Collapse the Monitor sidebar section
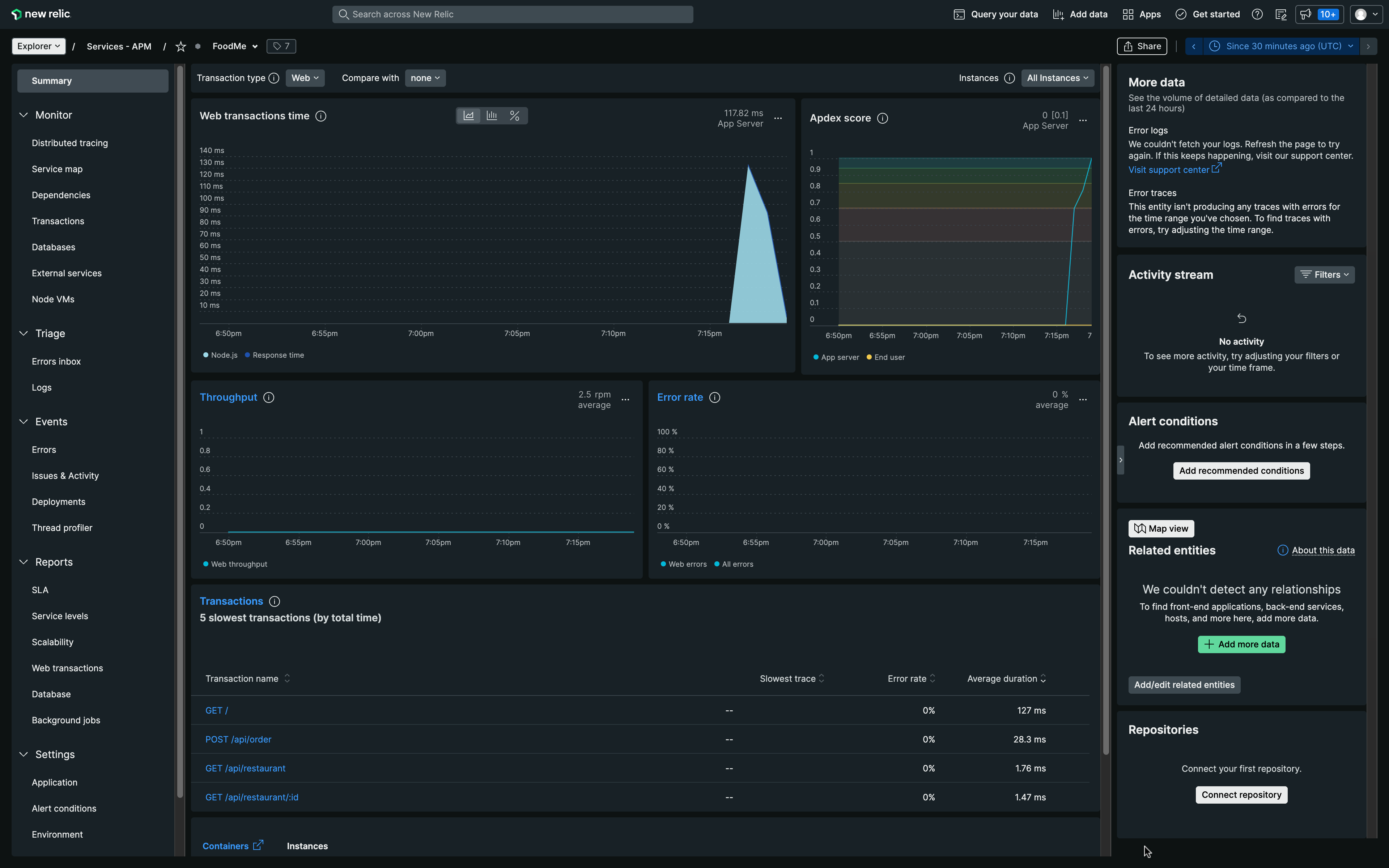 (x=24, y=115)
